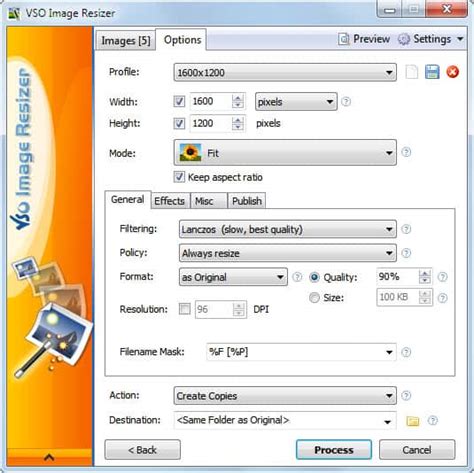Click the Process button

[x=334, y=450]
